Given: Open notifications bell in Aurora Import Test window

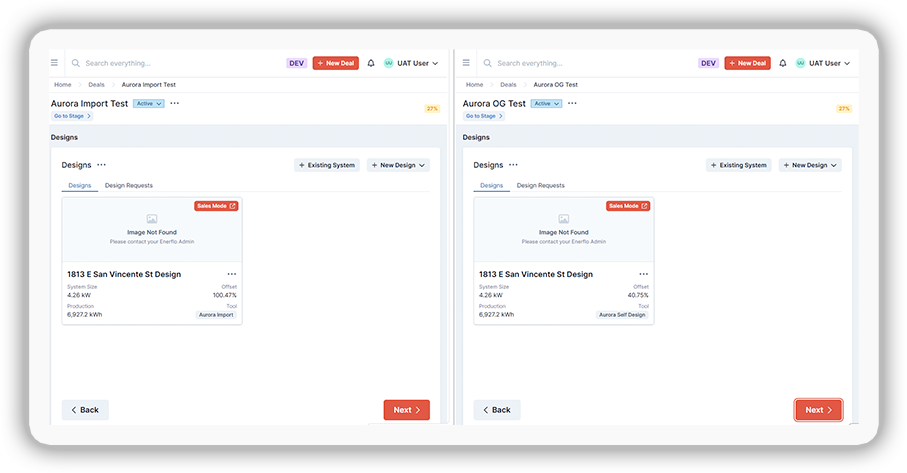Looking at the screenshot, I should coord(371,63).
